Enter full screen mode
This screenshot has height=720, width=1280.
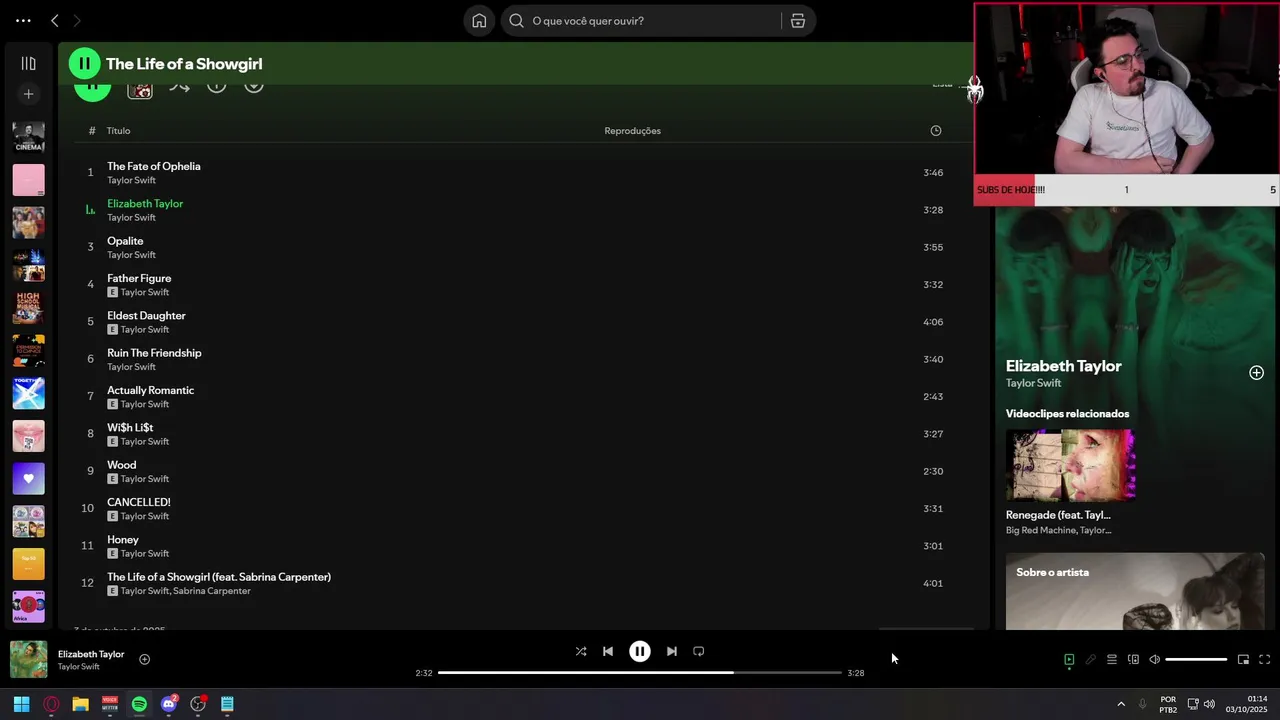[1264, 660]
